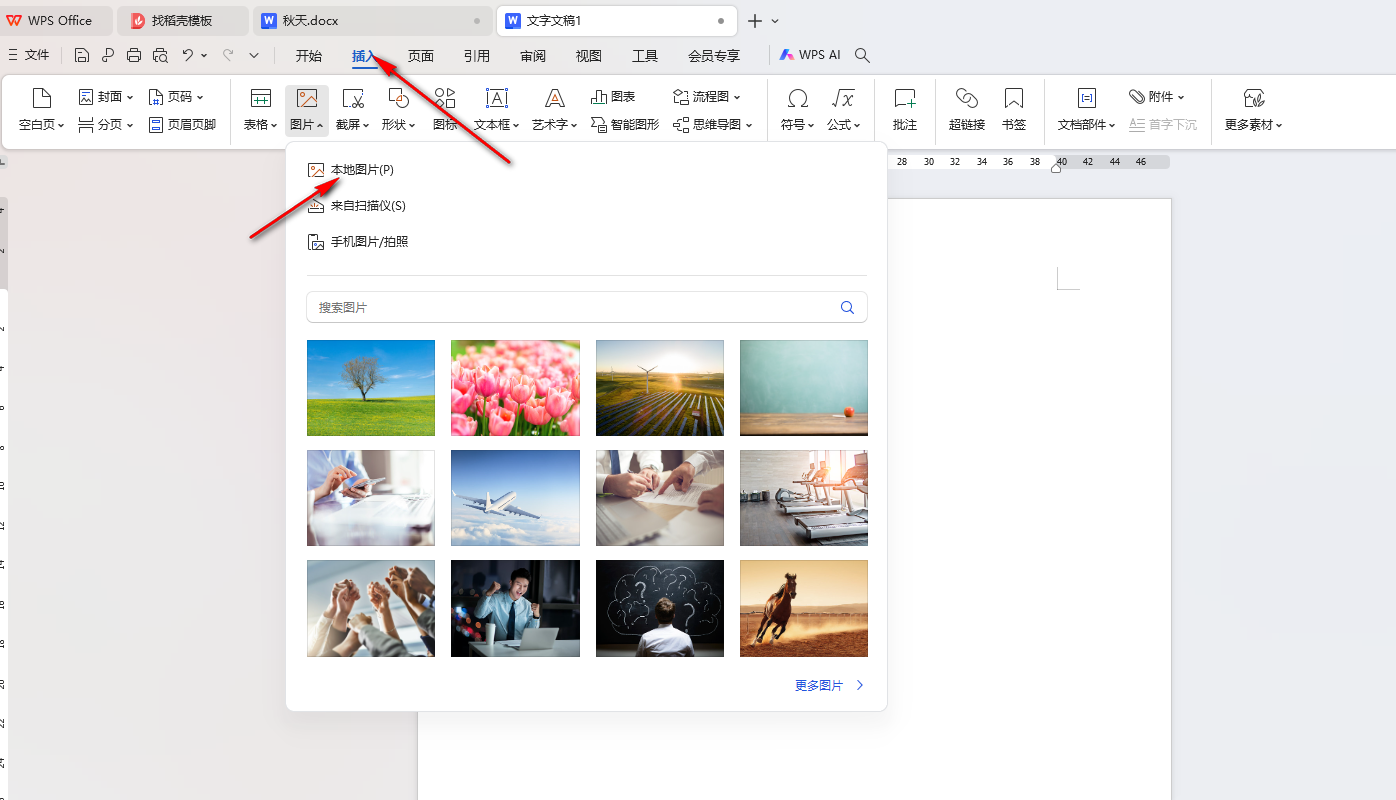Screen dimensions: 1396x800
Task: Add a 批注 comment
Action: [x=904, y=108]
